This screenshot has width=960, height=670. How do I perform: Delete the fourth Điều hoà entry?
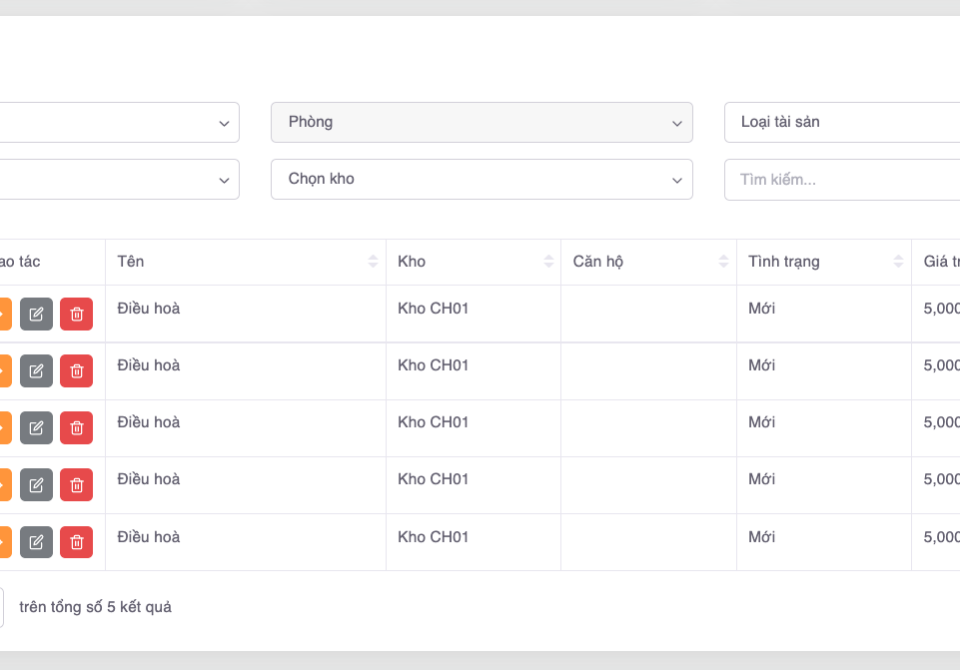click(x=76, y=485)
